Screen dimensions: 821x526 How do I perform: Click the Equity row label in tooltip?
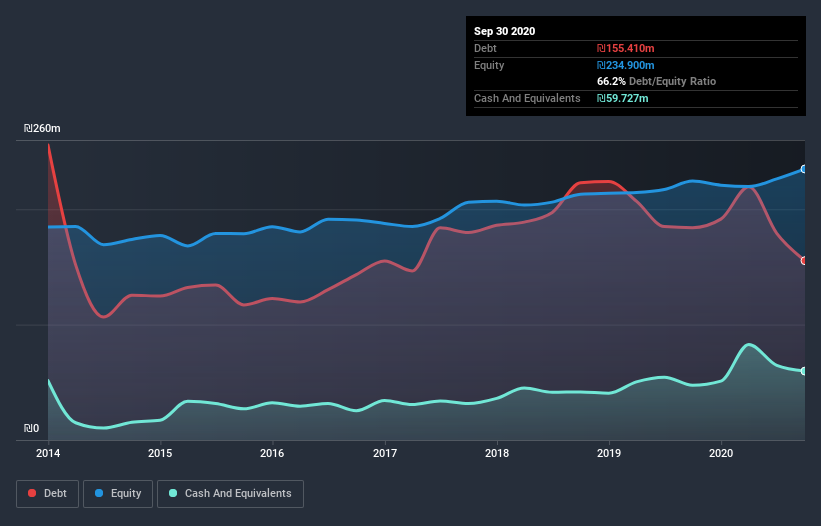(x=489, y=65)
